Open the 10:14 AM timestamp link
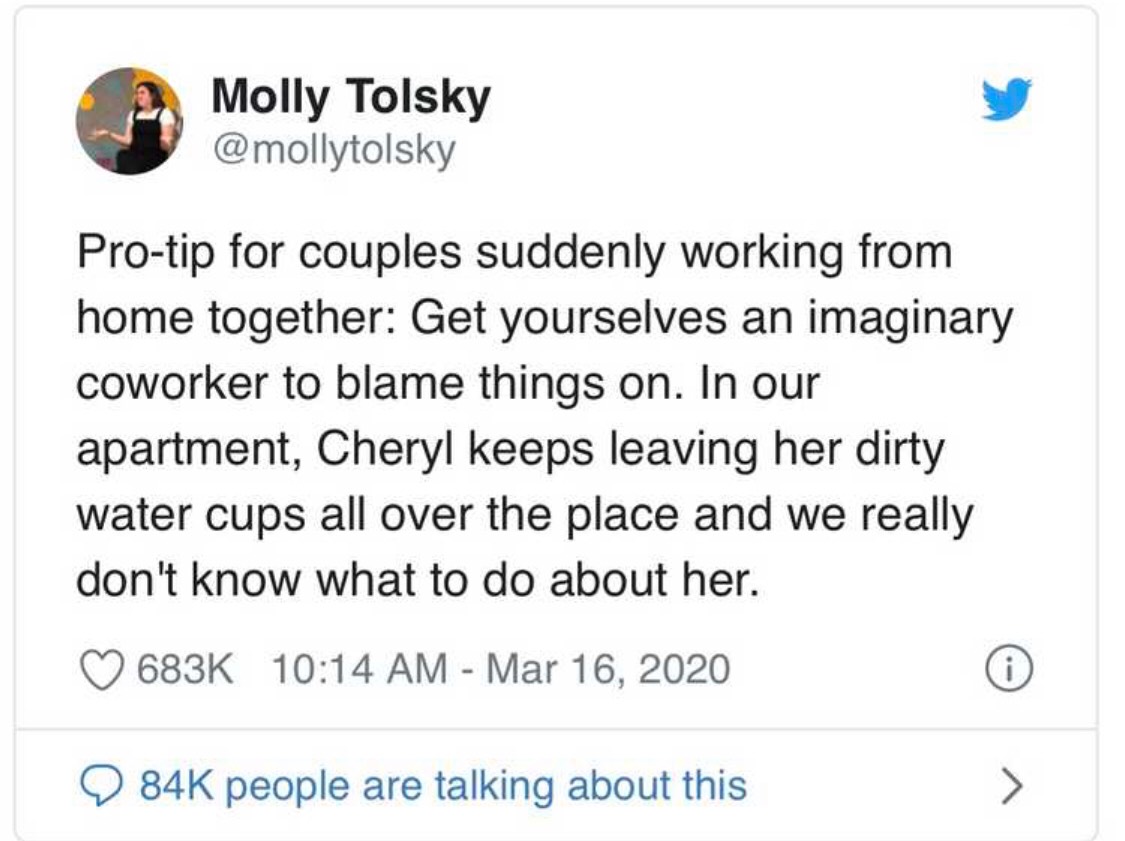Viewport: 1125px width, 841px height. pos(359,669)
